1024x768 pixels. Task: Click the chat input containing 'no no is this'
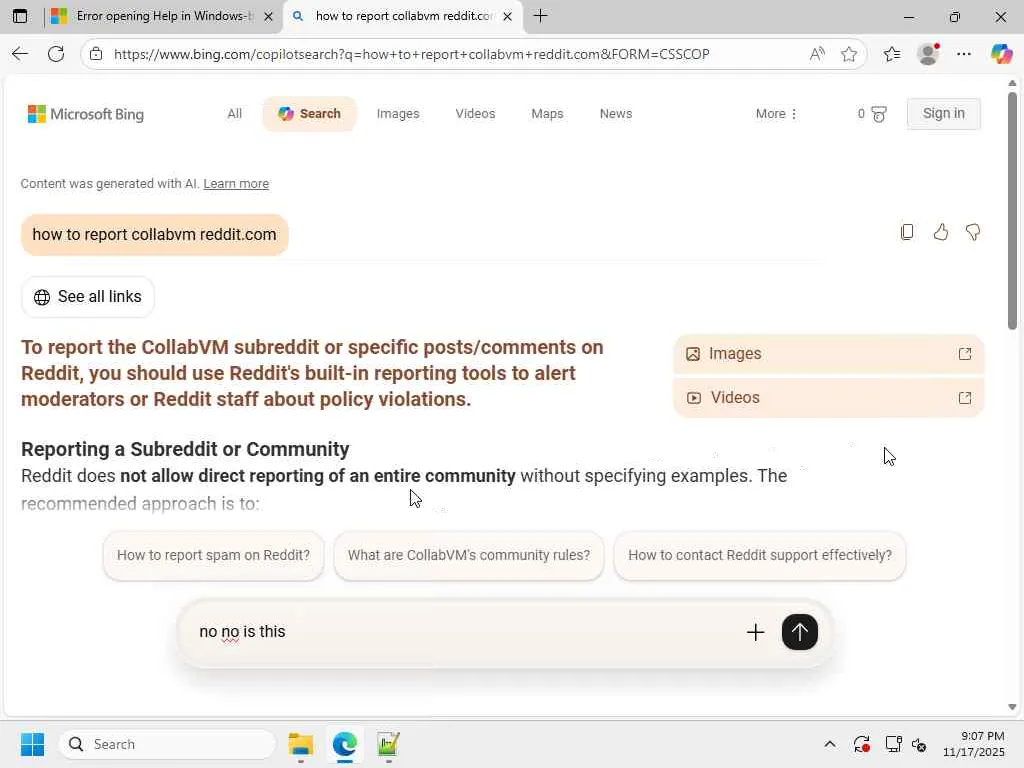click(x=467, y=632)
